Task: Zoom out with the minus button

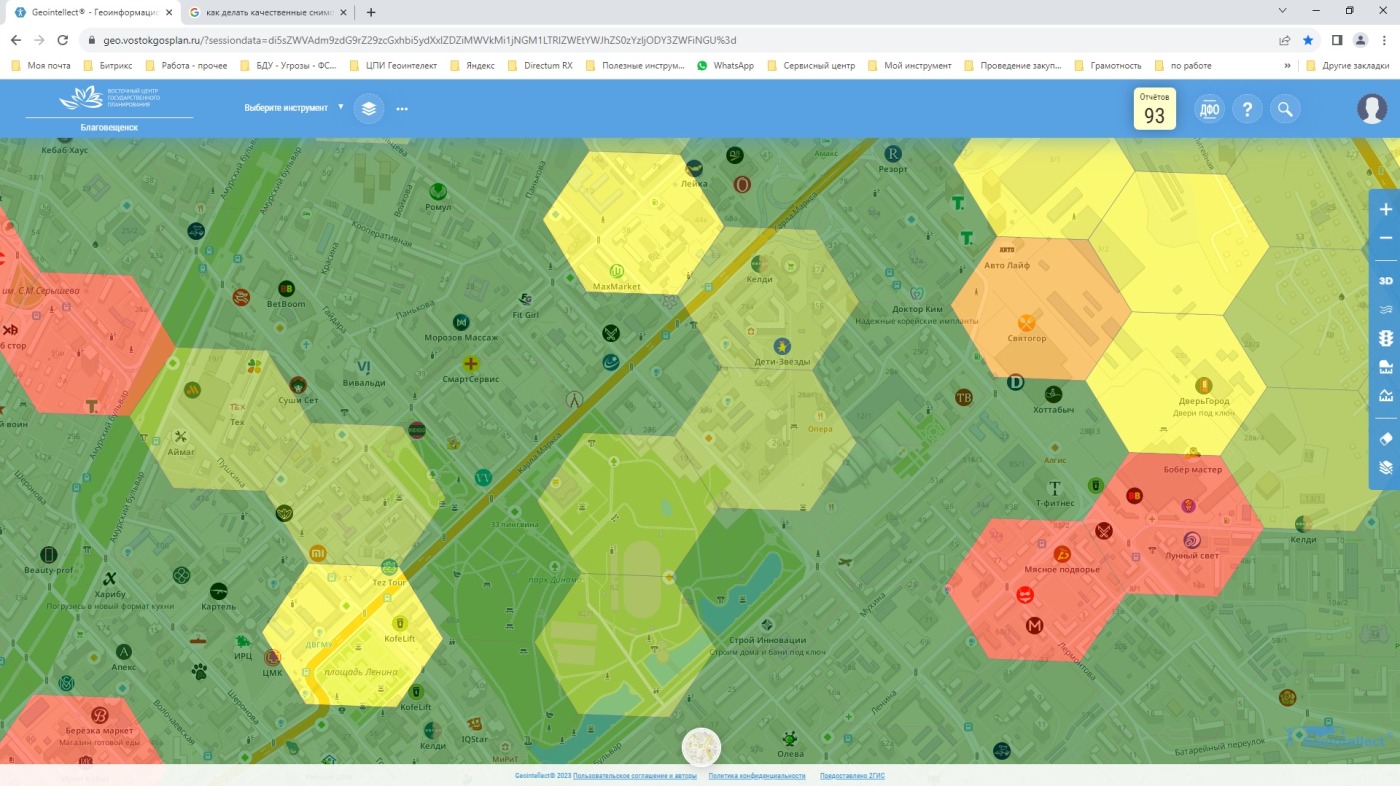Action: (1386, 238)
